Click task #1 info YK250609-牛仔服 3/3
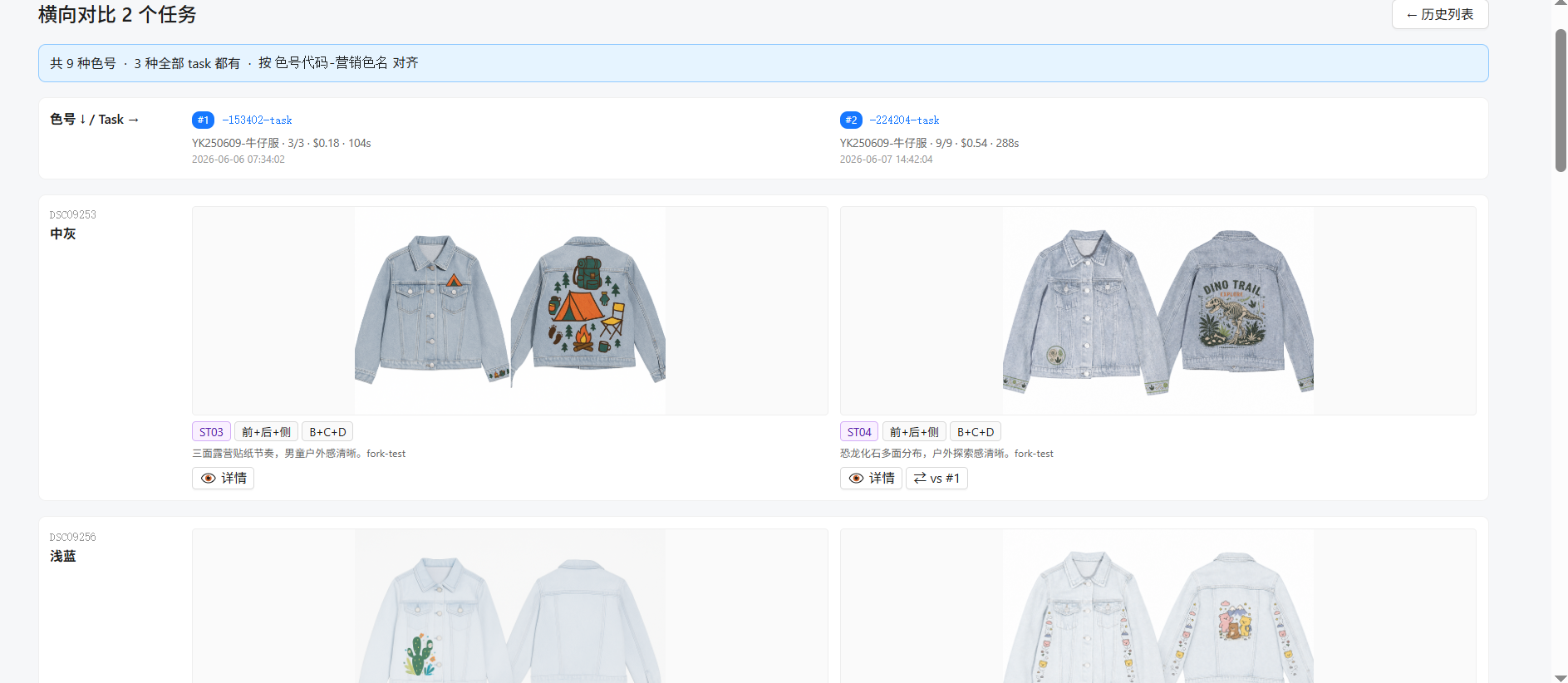This screenshot has height=683, width=1568. click(x=282, y=143)
